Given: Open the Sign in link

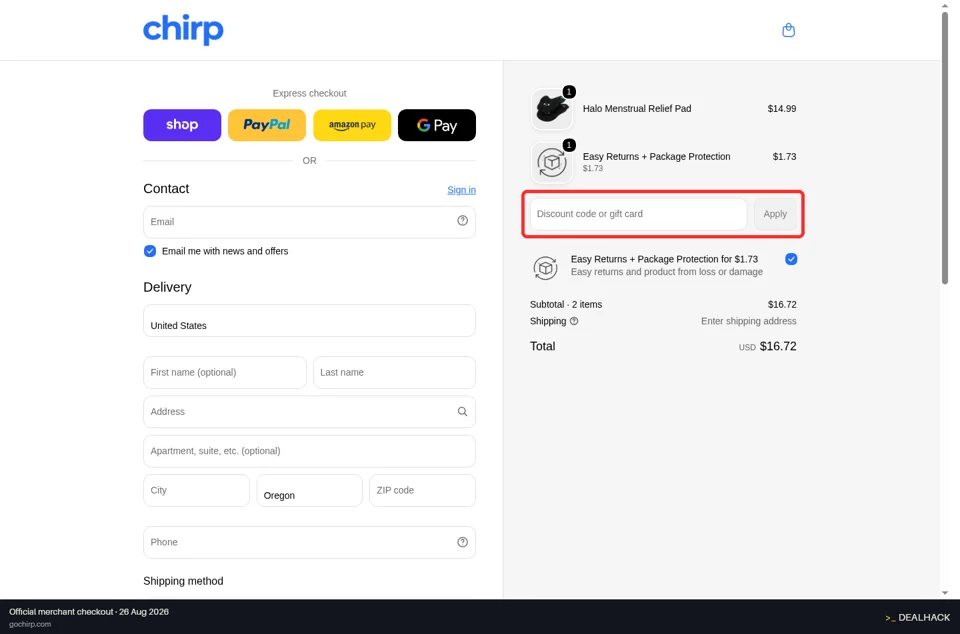Looking at the screenshot, I should pos(461,190).
